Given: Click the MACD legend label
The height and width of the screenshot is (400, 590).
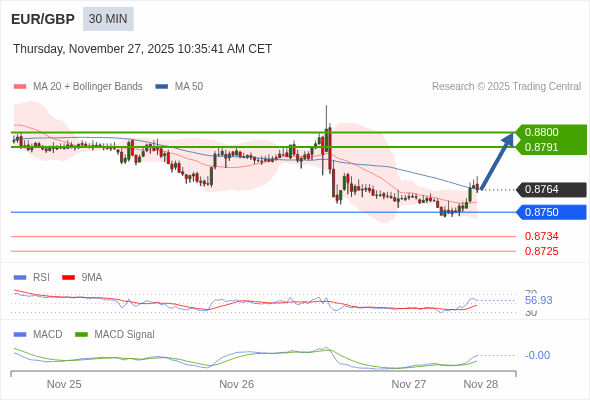Looking at the screenshot, I should click(x=48, y=335).
